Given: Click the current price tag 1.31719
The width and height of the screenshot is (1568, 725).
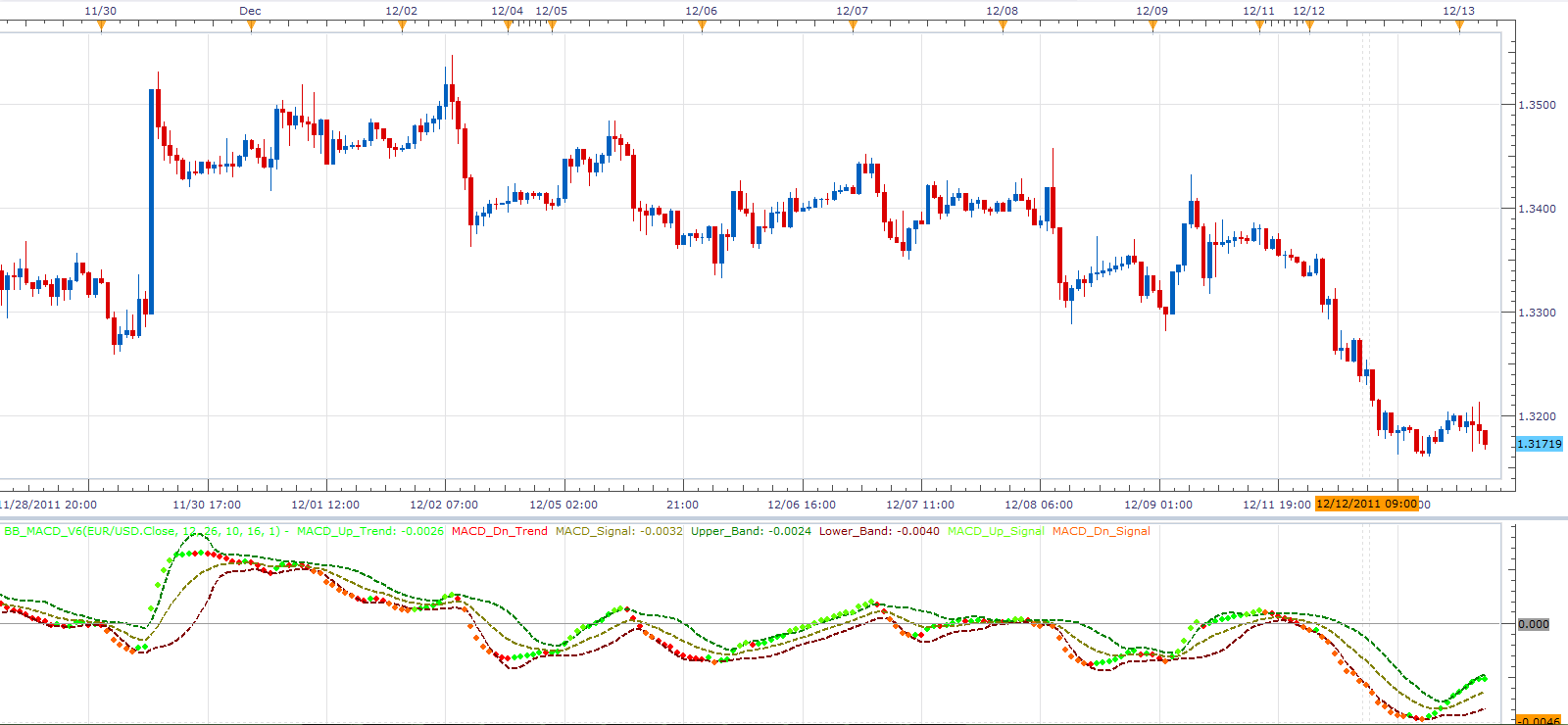Looking at the screenshot, I should [1540, 444].
